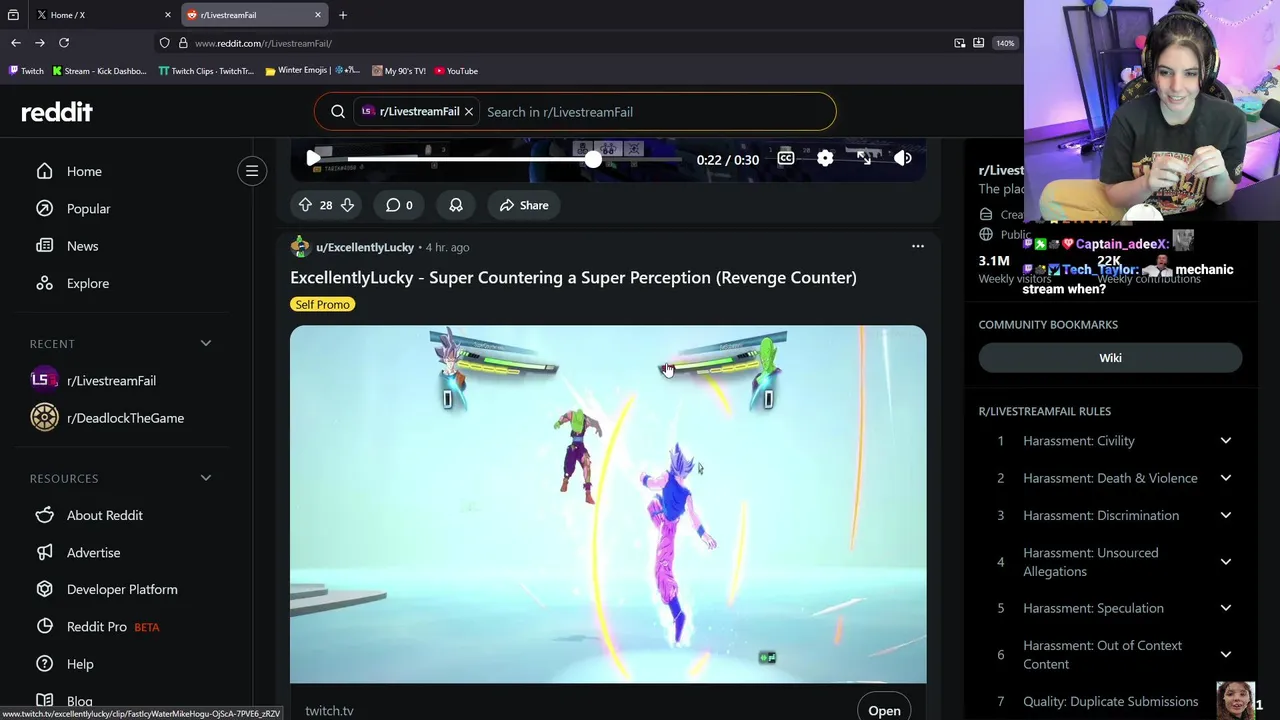Downvote the post with 28 points
The width and height of the screenshot is (1280, 720).
coord(347,205)
